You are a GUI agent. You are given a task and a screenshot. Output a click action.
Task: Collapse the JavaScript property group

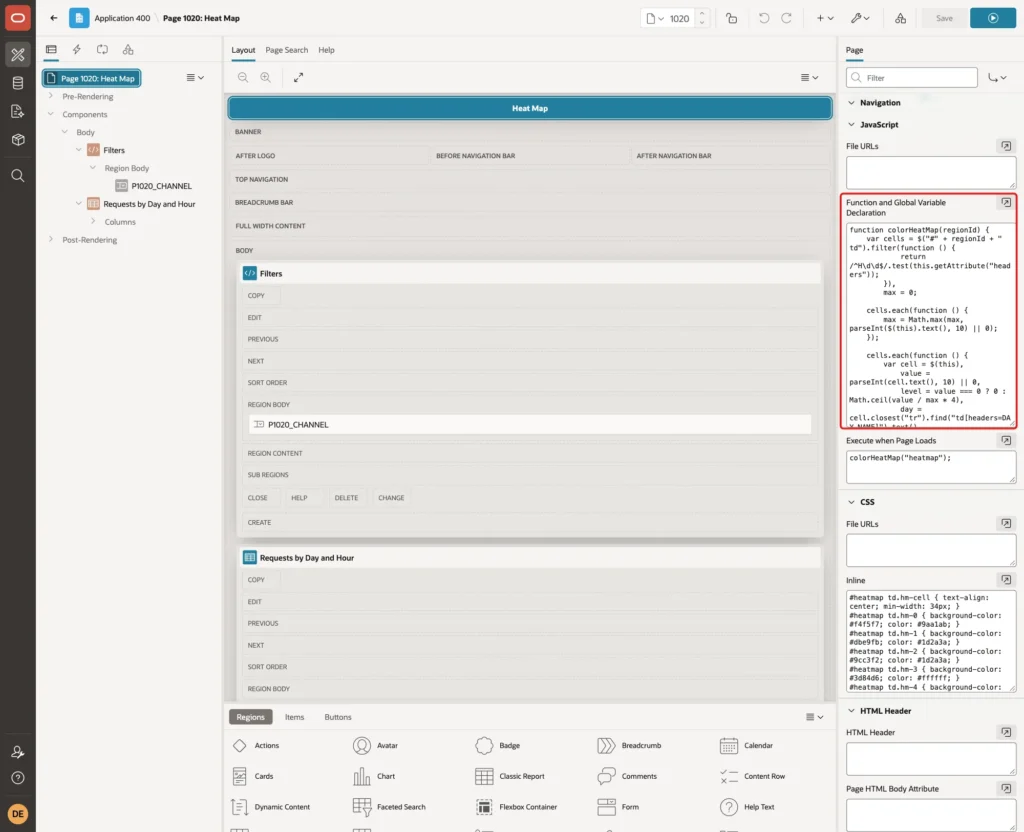click(x=851, y=124)
